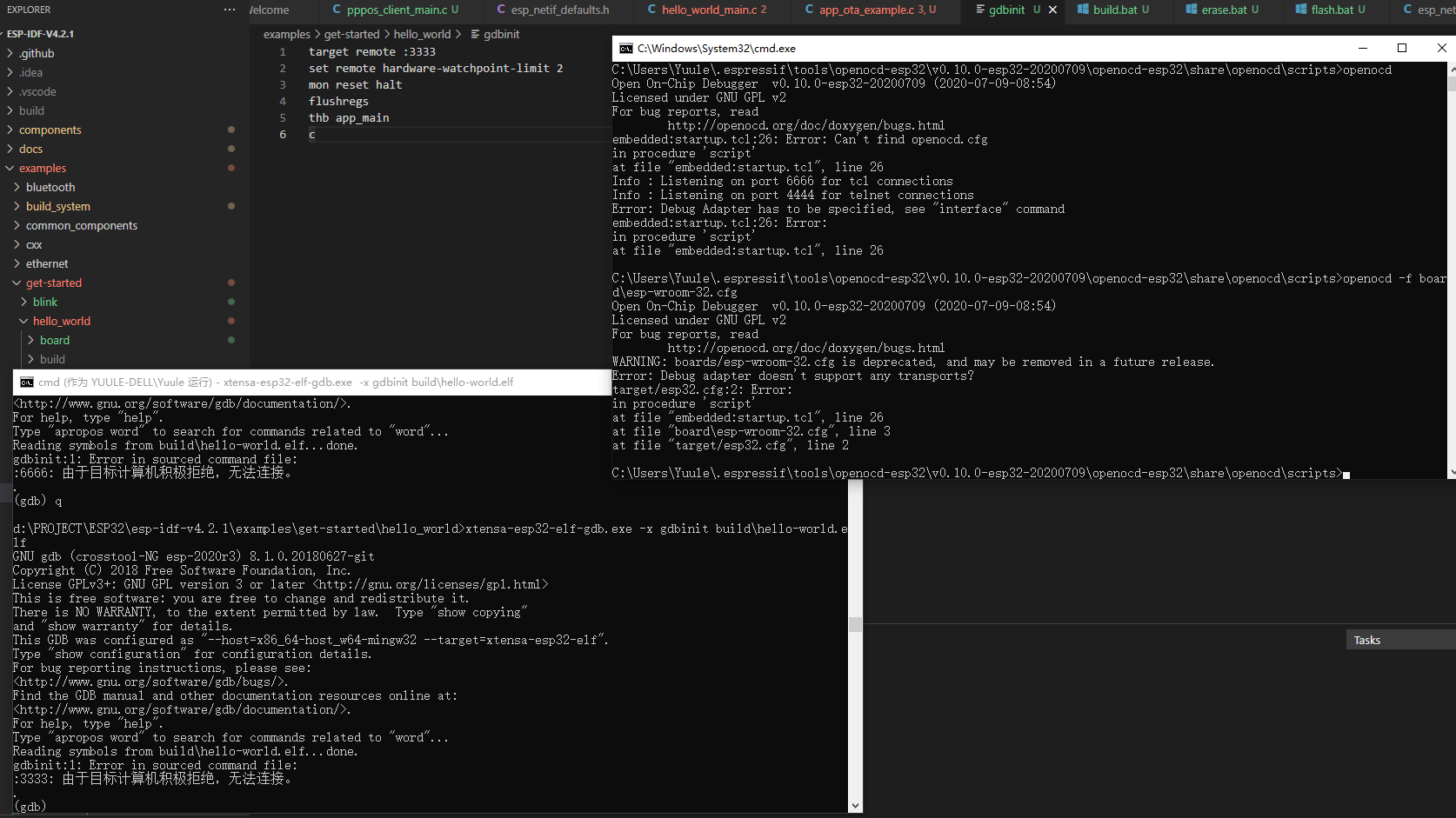Click the 'mon reset halt' line
Screen dimensions: 1456x818
coord(355,84)
